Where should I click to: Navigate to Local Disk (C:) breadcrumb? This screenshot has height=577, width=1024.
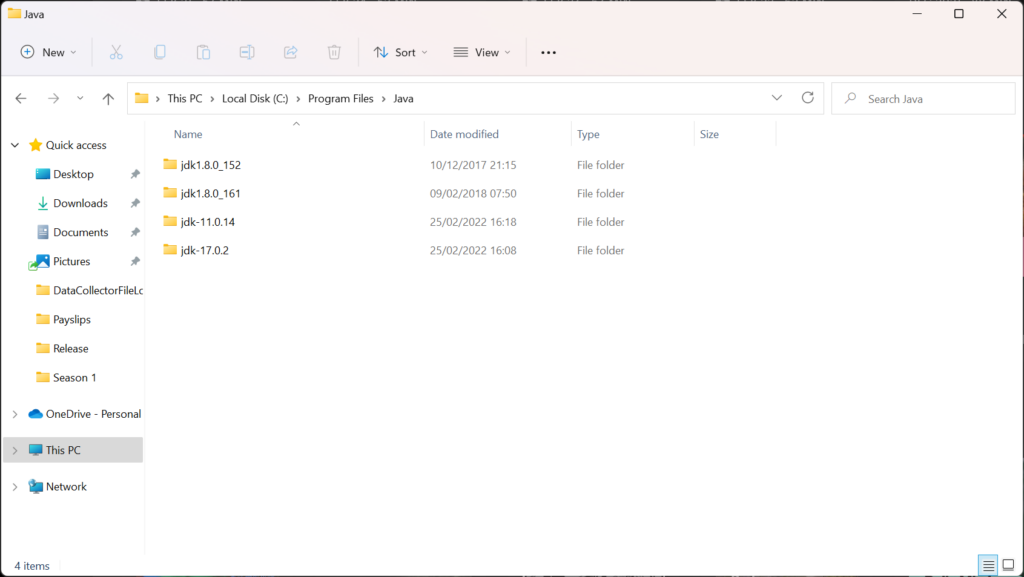255,99
